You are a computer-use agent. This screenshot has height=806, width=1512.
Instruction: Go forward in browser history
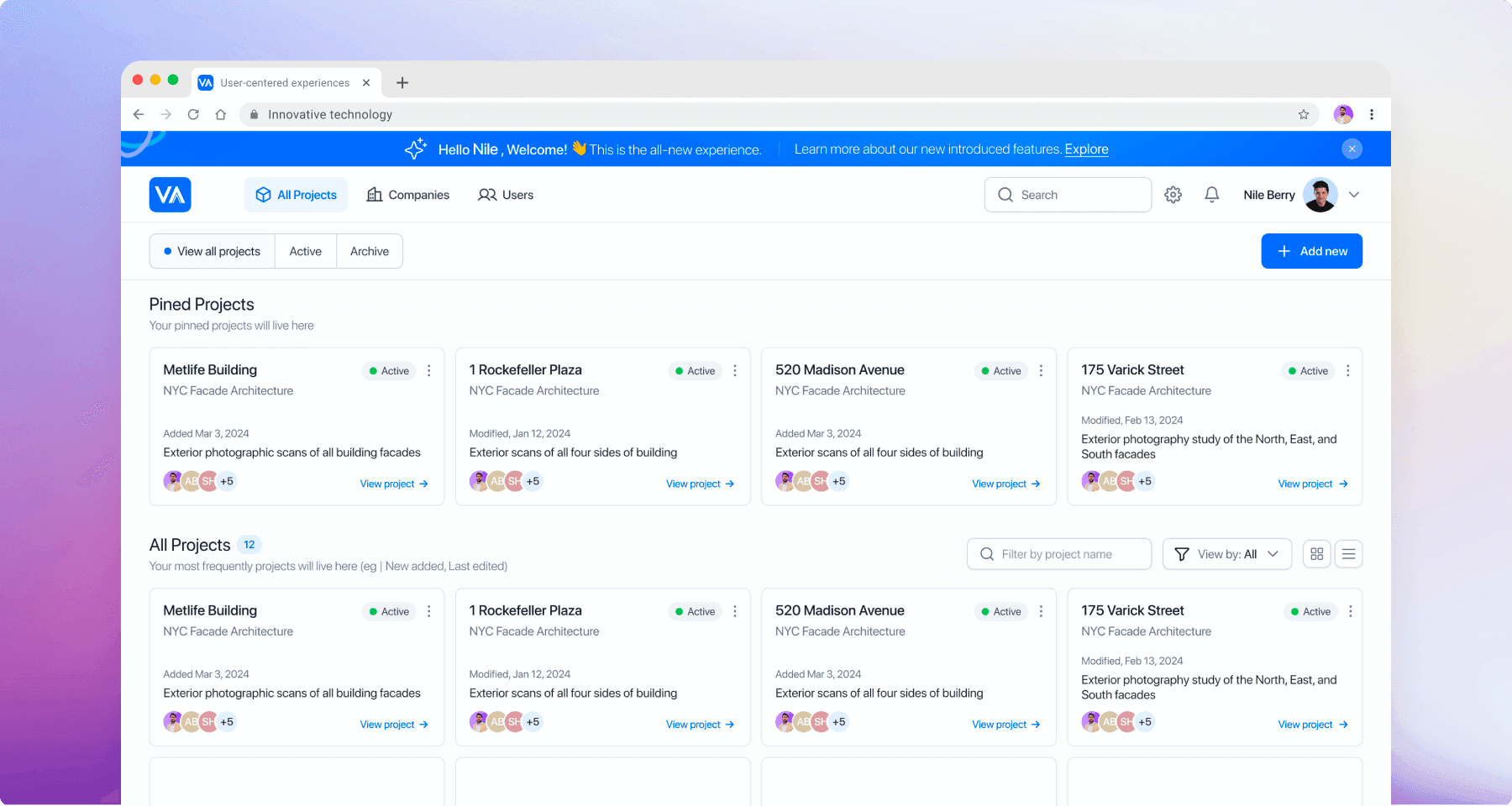[x=166, y=114]
